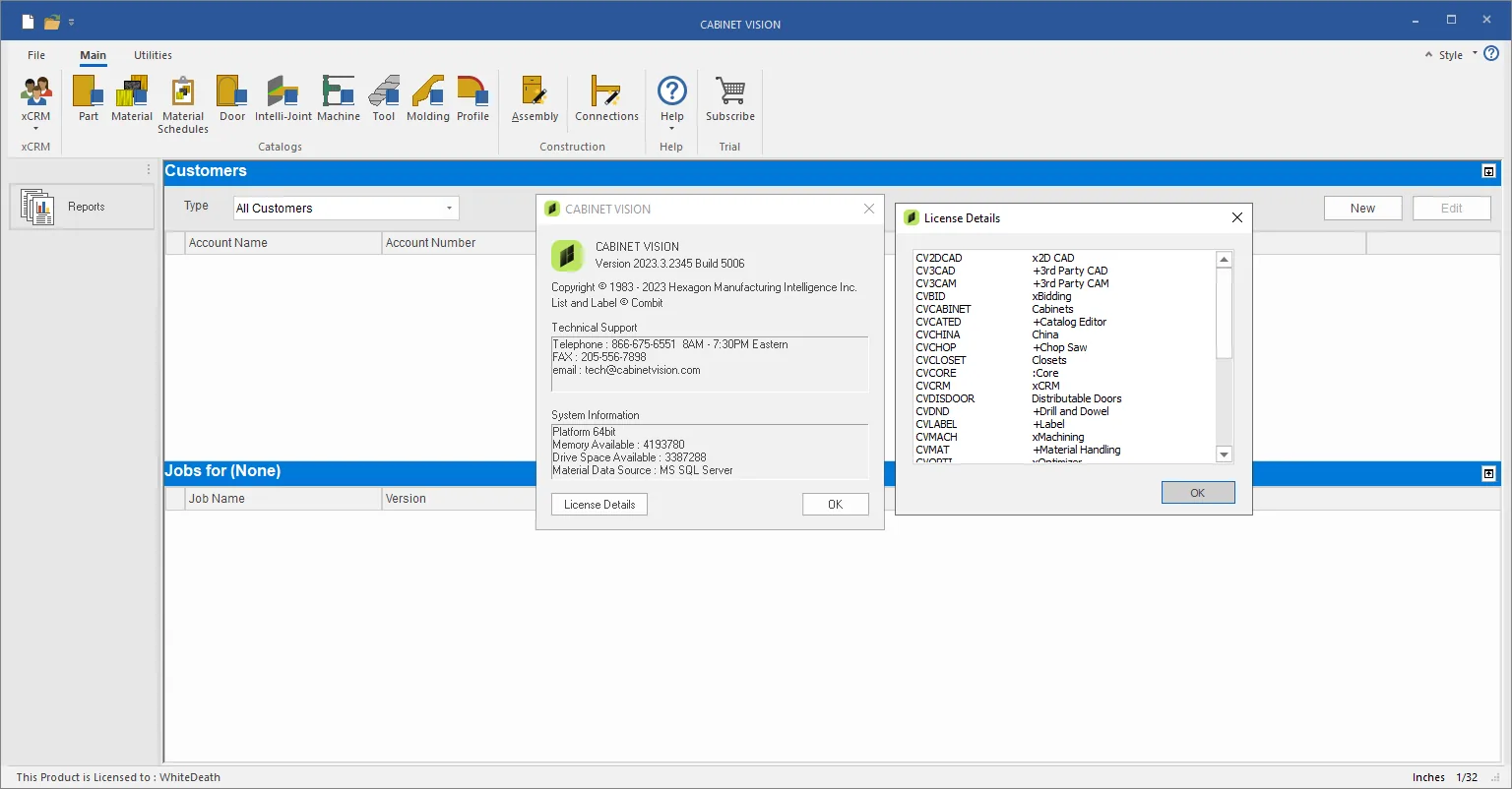Open the Part catalog

coord(89,99)
